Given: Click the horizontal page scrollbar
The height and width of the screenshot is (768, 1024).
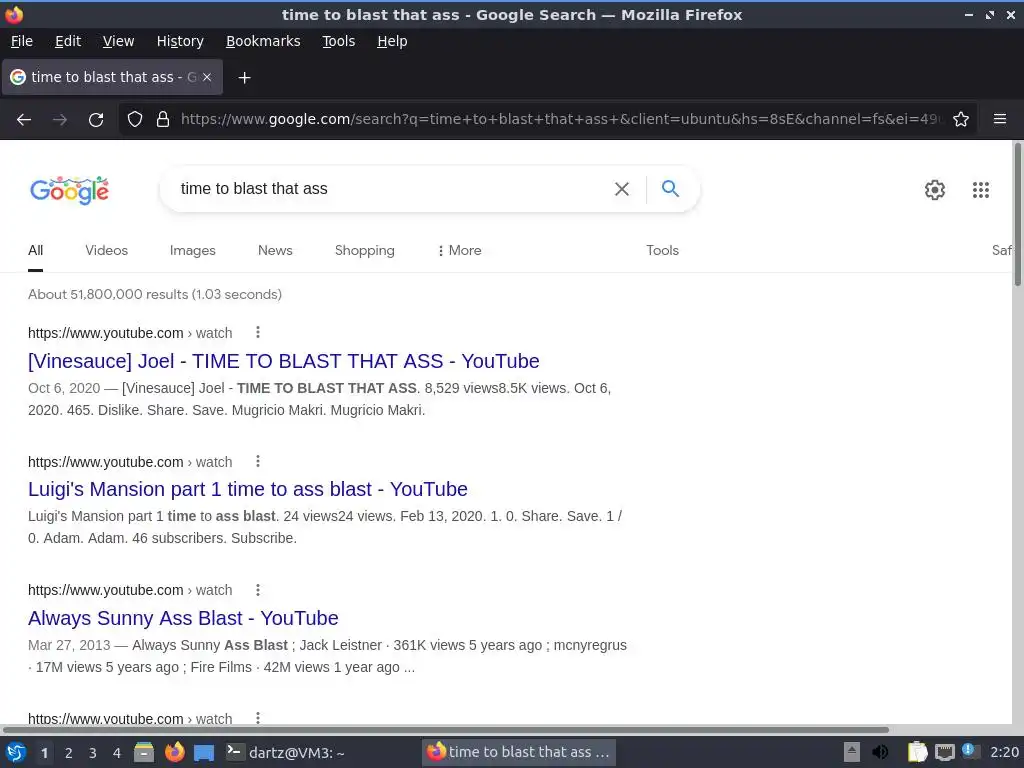Looking at the screenshot, I should (x=445, y=729).
